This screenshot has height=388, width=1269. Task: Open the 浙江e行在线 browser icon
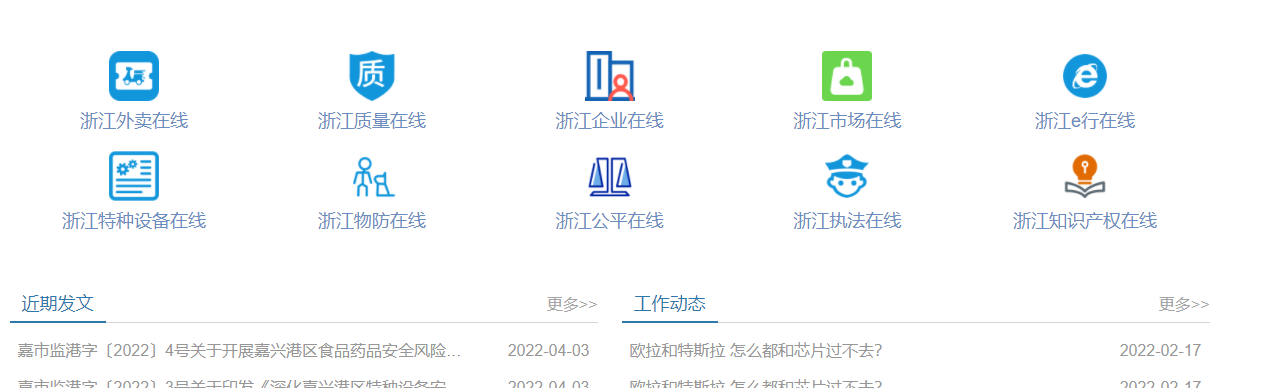click(x=1085, y=76)
